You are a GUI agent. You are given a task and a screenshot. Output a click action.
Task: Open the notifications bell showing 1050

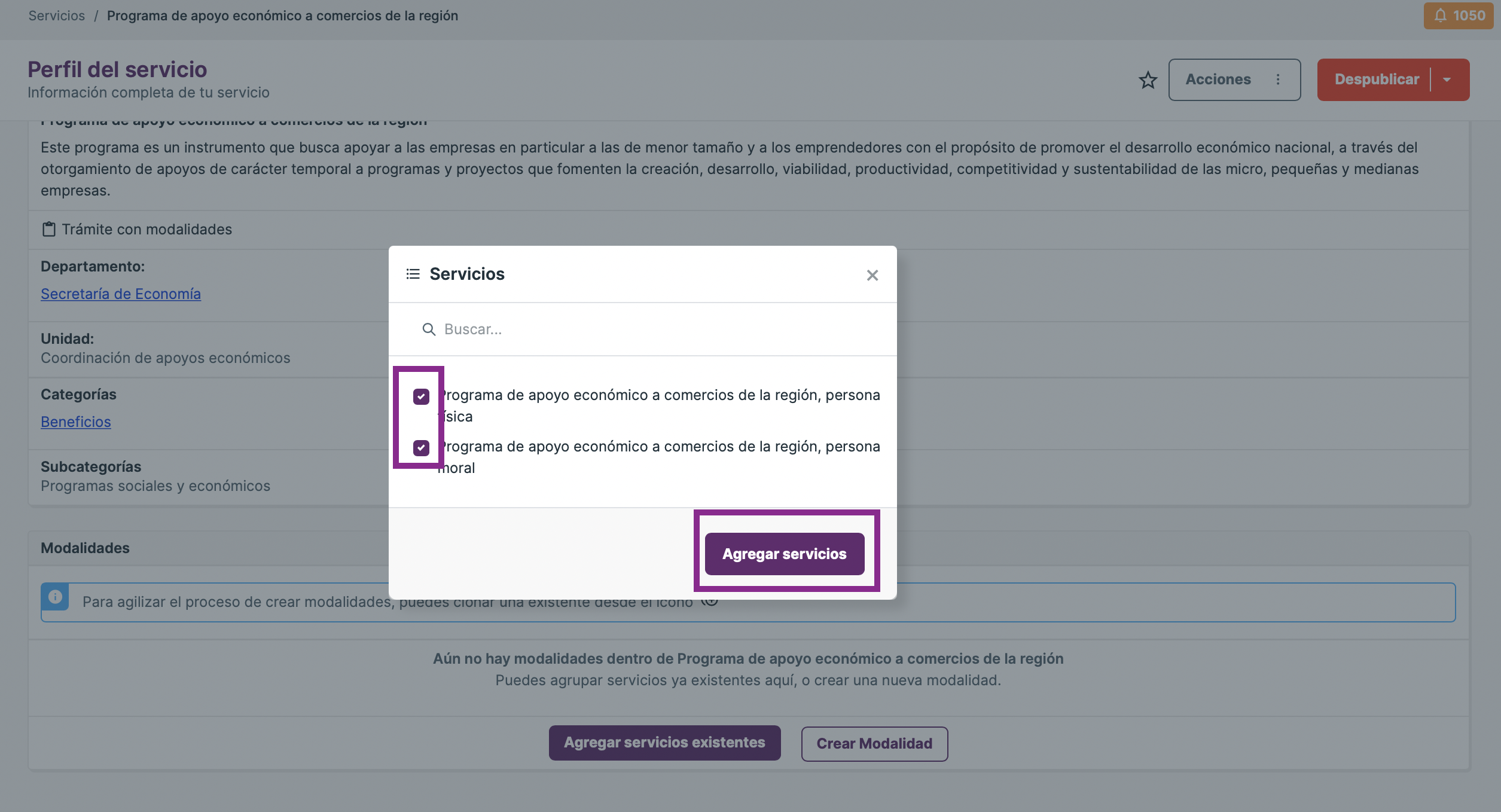point(1459,16)
